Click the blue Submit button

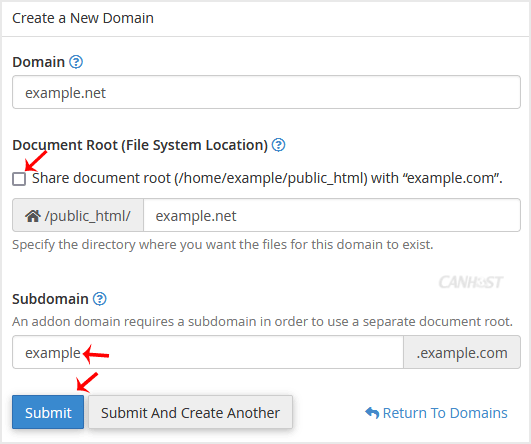48,412
